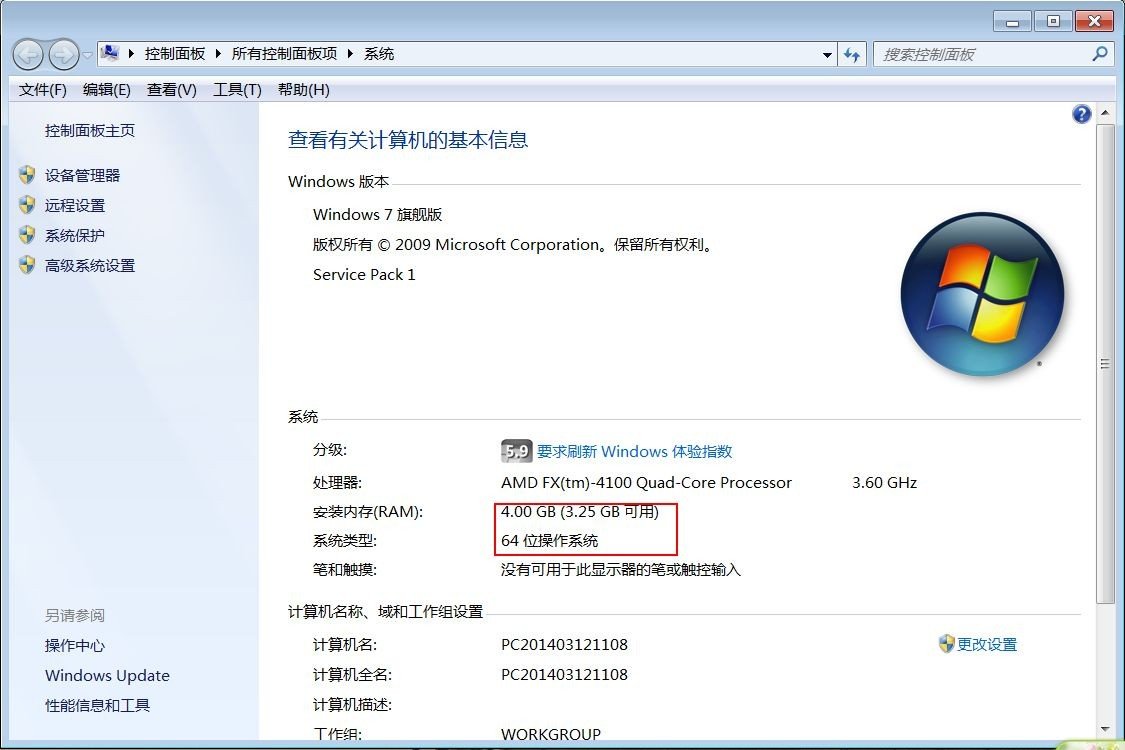Click the blue help question mark icon
This screenshot has width=1125, height=750.
pyautogui.click(x=1081, y=114)
